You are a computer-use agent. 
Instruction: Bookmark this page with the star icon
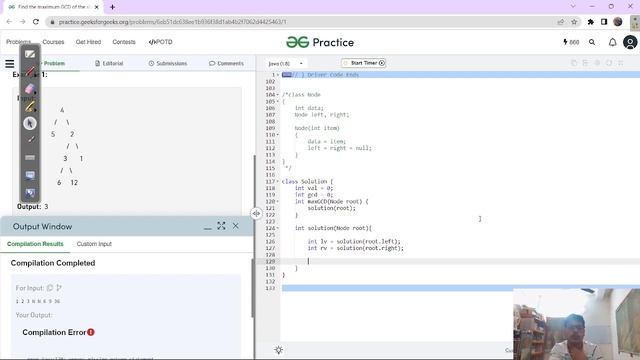tap(574, 22)
